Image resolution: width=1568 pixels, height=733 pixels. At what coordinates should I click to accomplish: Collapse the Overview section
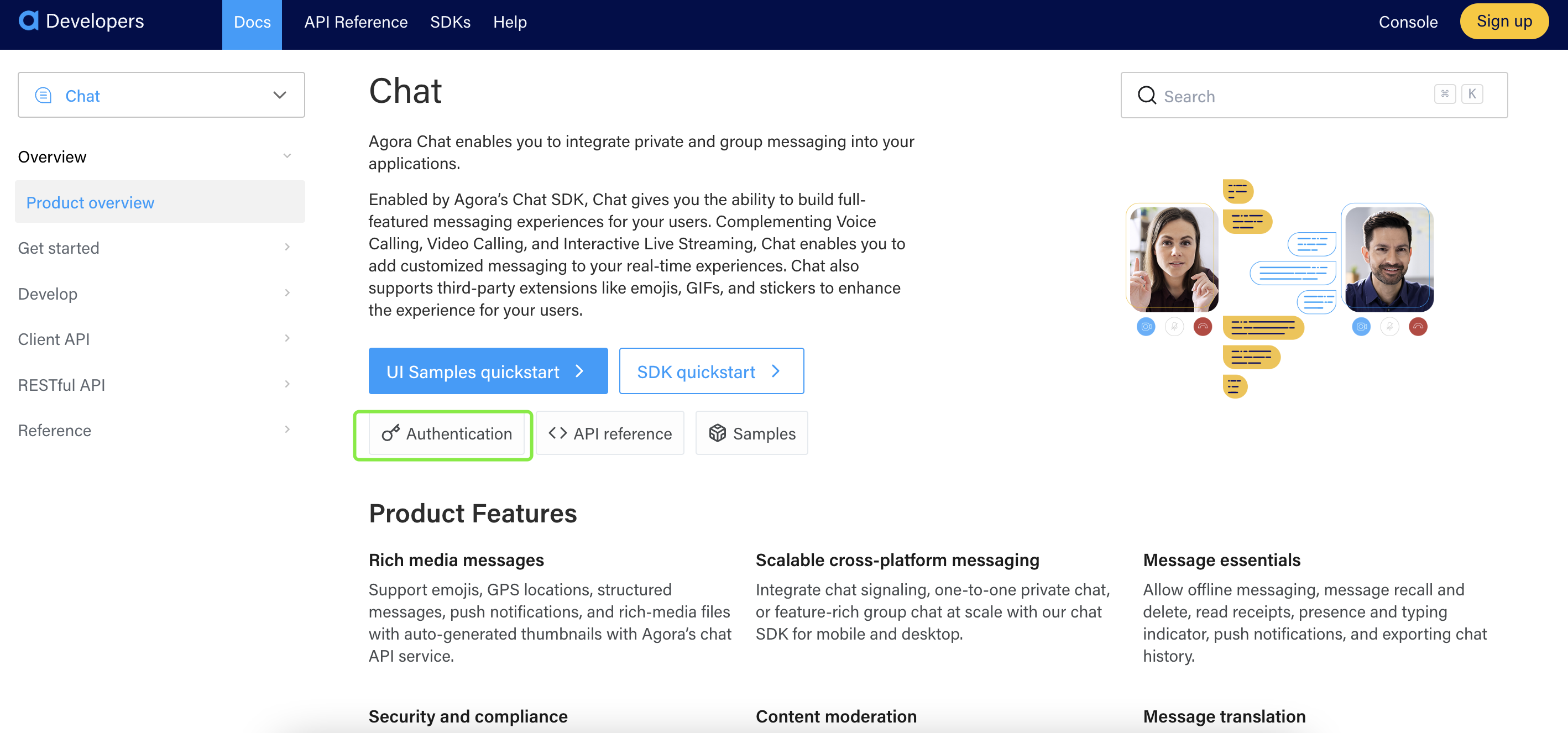(x=287, y=156)
